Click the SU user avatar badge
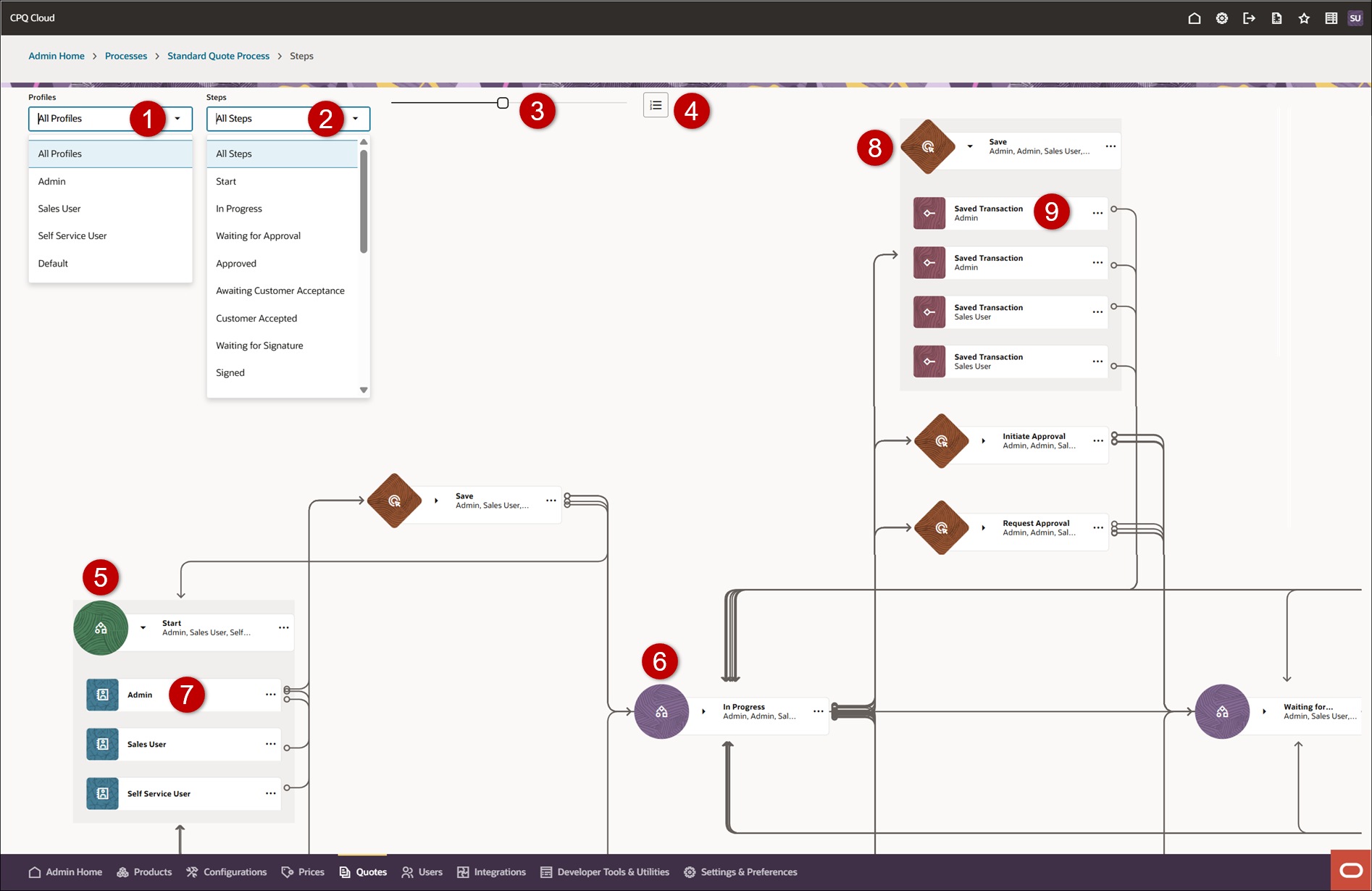Viewport: 1372px width, 891px height. coord(1355,17)
